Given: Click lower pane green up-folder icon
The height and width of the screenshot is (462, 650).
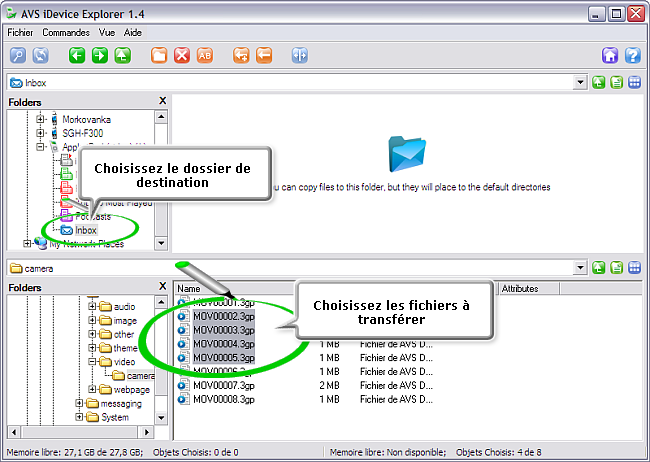Looking at the screenshot, I should coord(598,268).
